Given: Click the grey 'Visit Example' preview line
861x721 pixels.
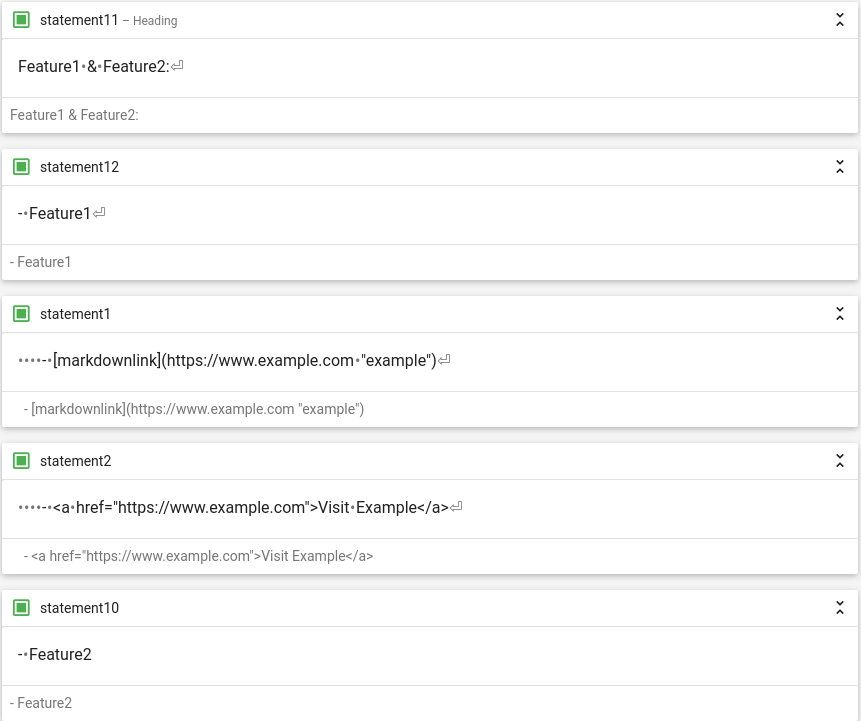Looking at the screenshot, I should coord(198,556).
